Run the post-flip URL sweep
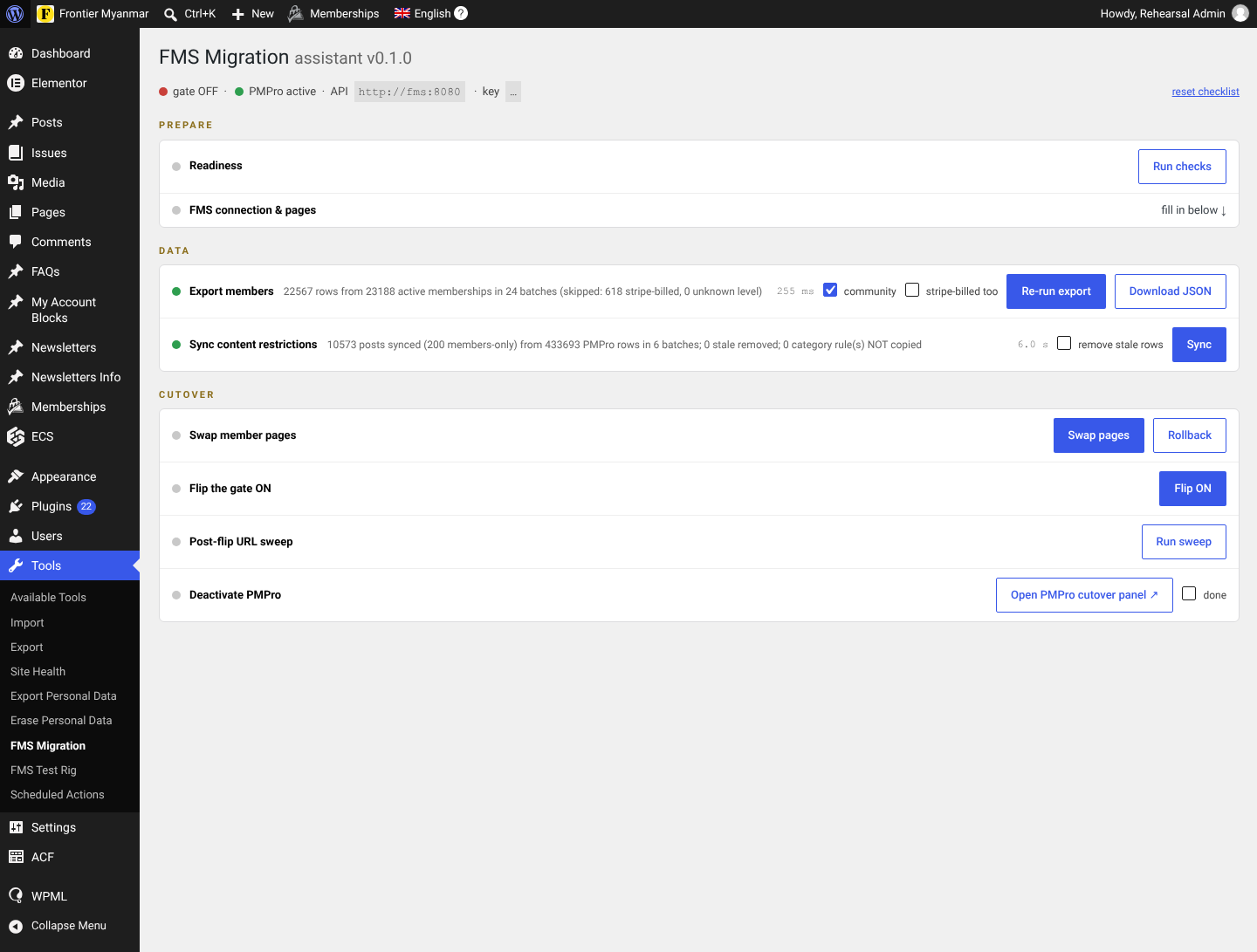Viewport: 1257px width, 952px height. pos(1184,542)
